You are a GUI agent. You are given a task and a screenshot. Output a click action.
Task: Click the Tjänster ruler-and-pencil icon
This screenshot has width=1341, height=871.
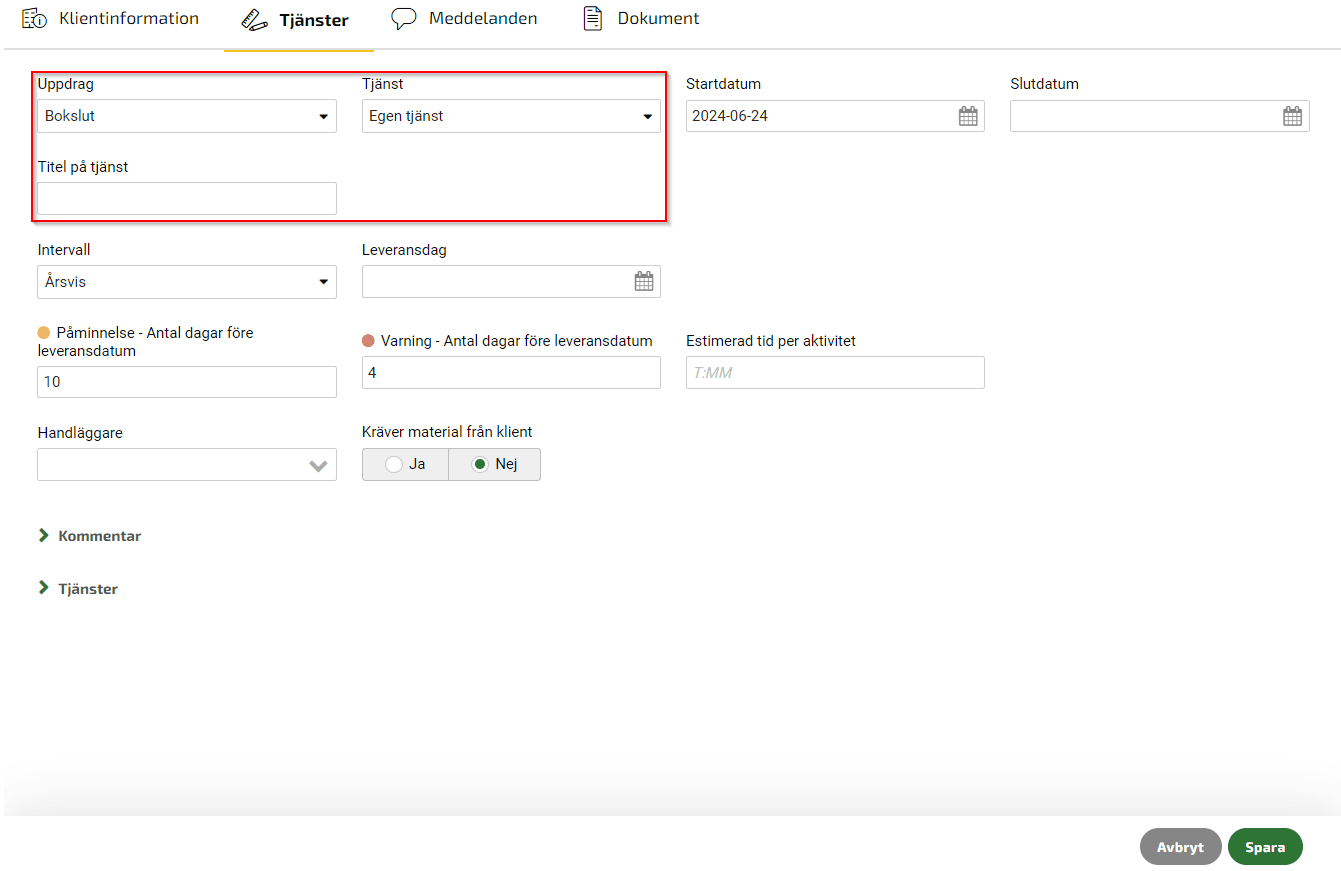tap(255, 19)
